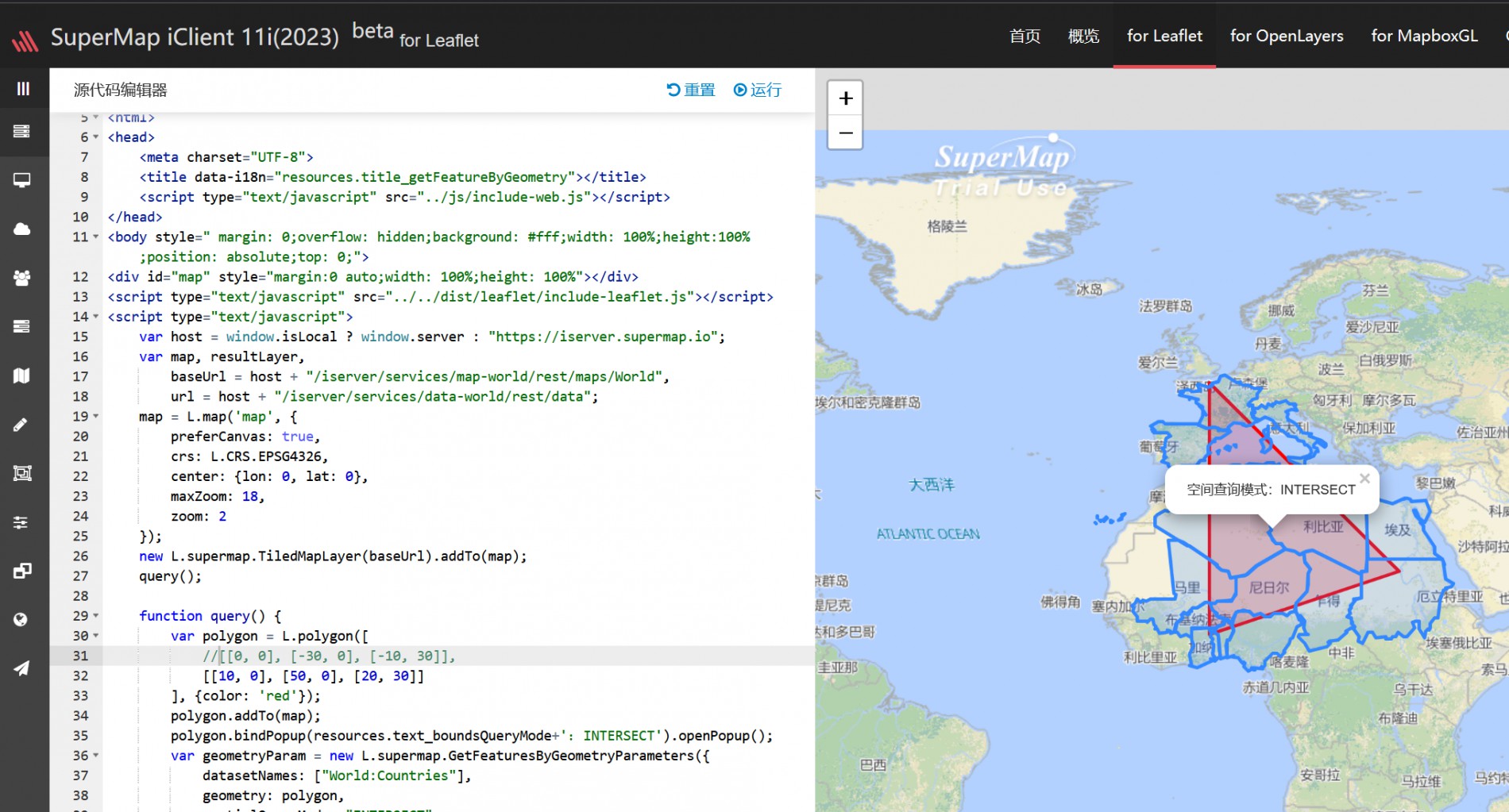
Task: Open the sliders controls category icon
Action: pos(21,522)
